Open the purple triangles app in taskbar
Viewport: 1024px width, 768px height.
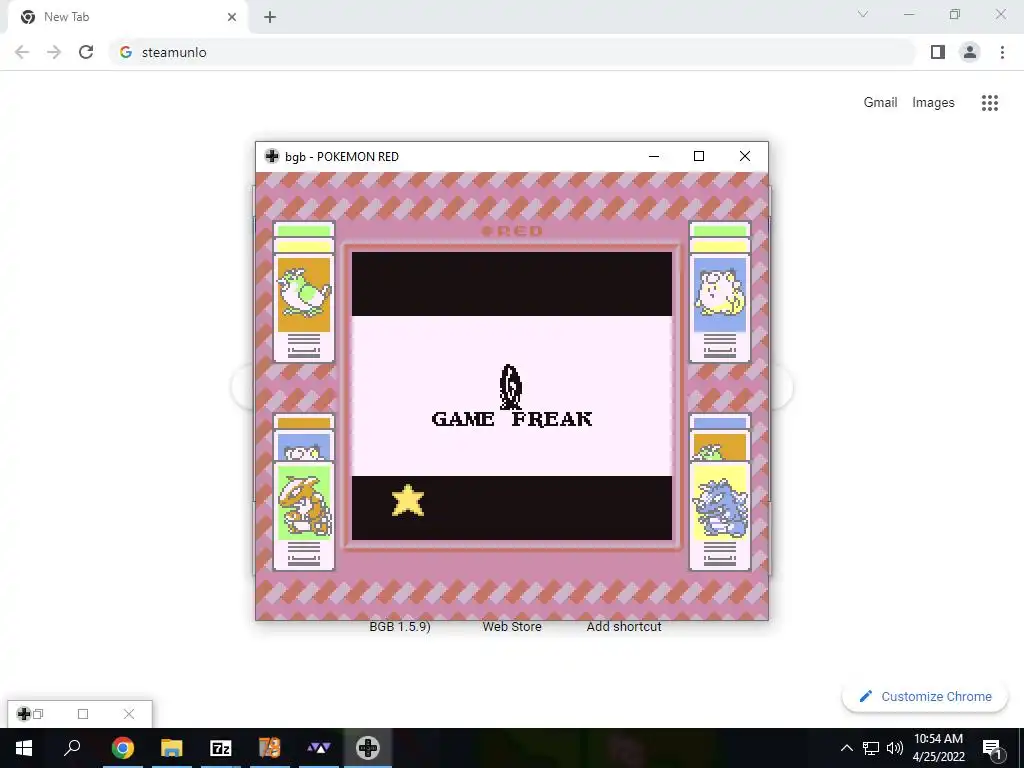click(x=319, y=748)
